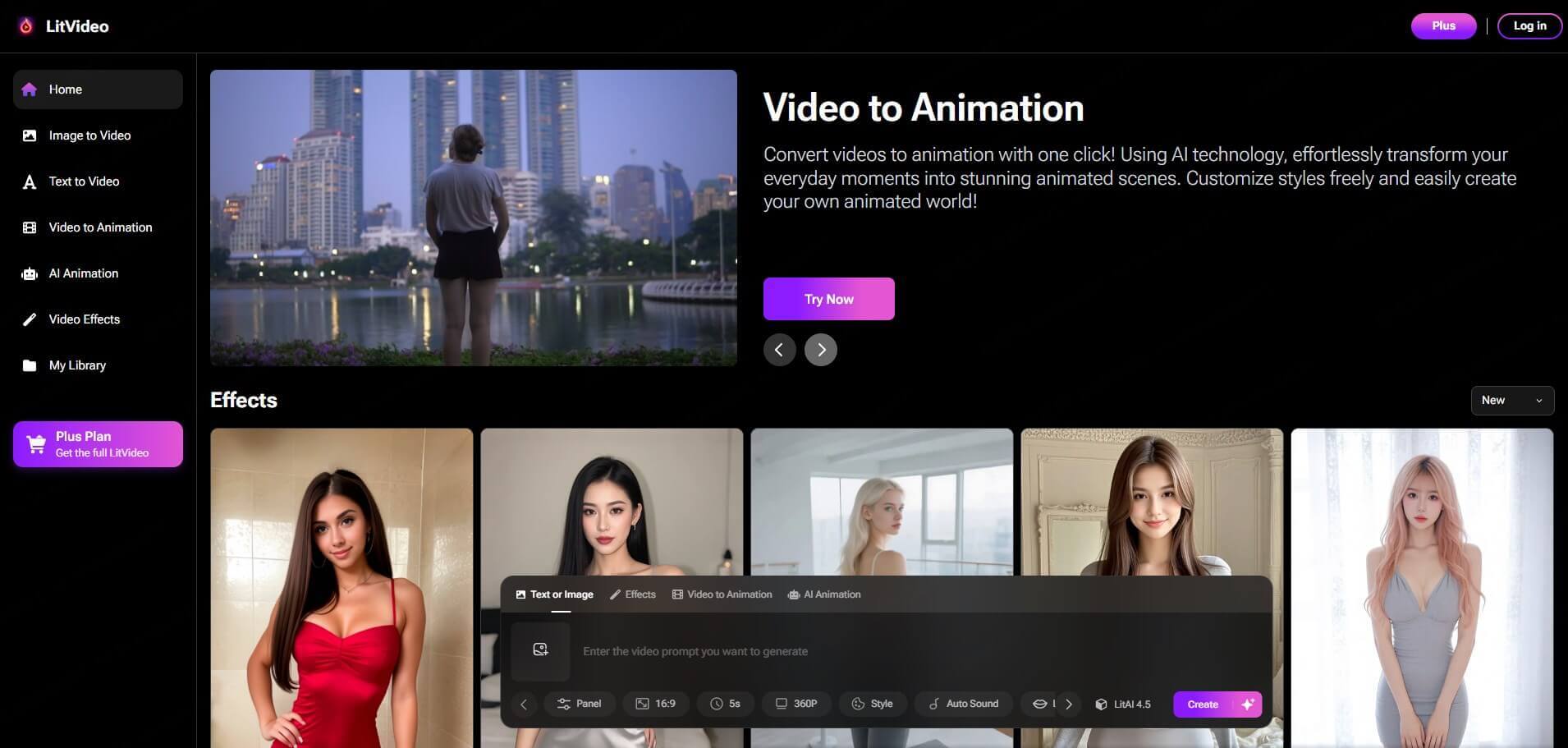Click the LitVideo flame logo

point(25,25)
